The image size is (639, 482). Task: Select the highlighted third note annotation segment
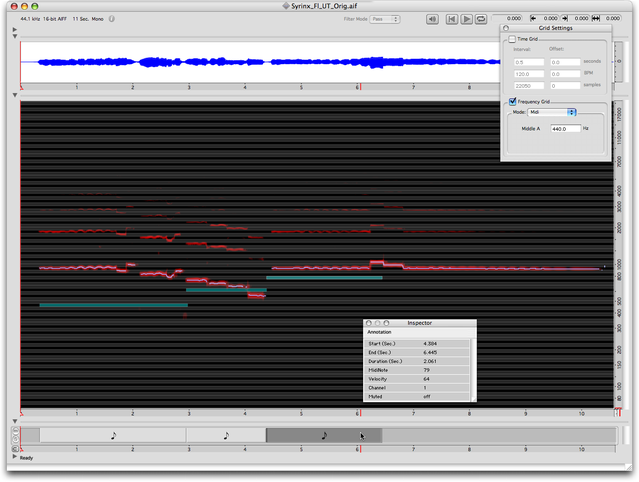pyautogui.click(x=324, y=435)
